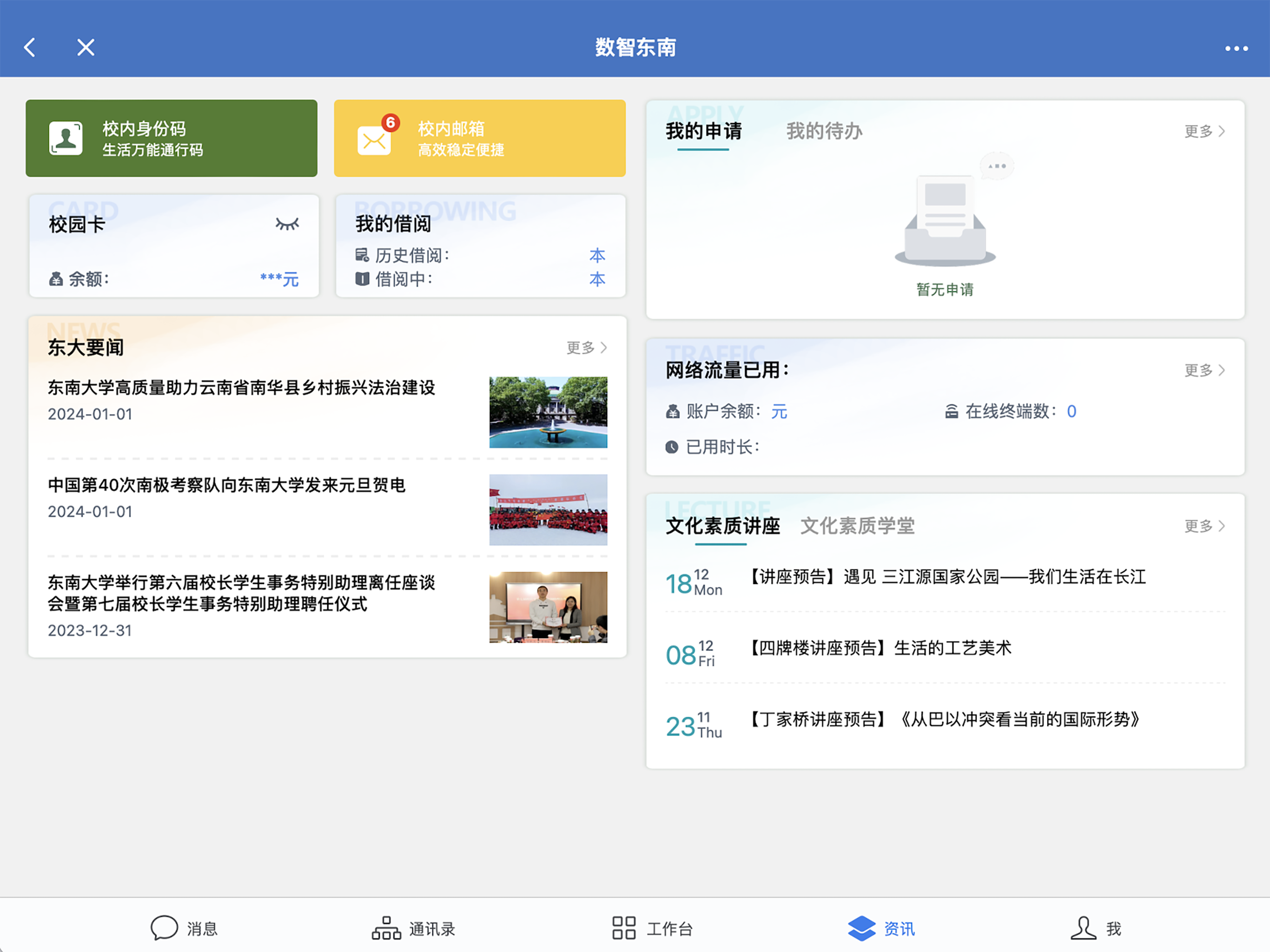1270x952 pixels.
Task: Click the 已用时长 clock icon
Action: pos(672,447)
